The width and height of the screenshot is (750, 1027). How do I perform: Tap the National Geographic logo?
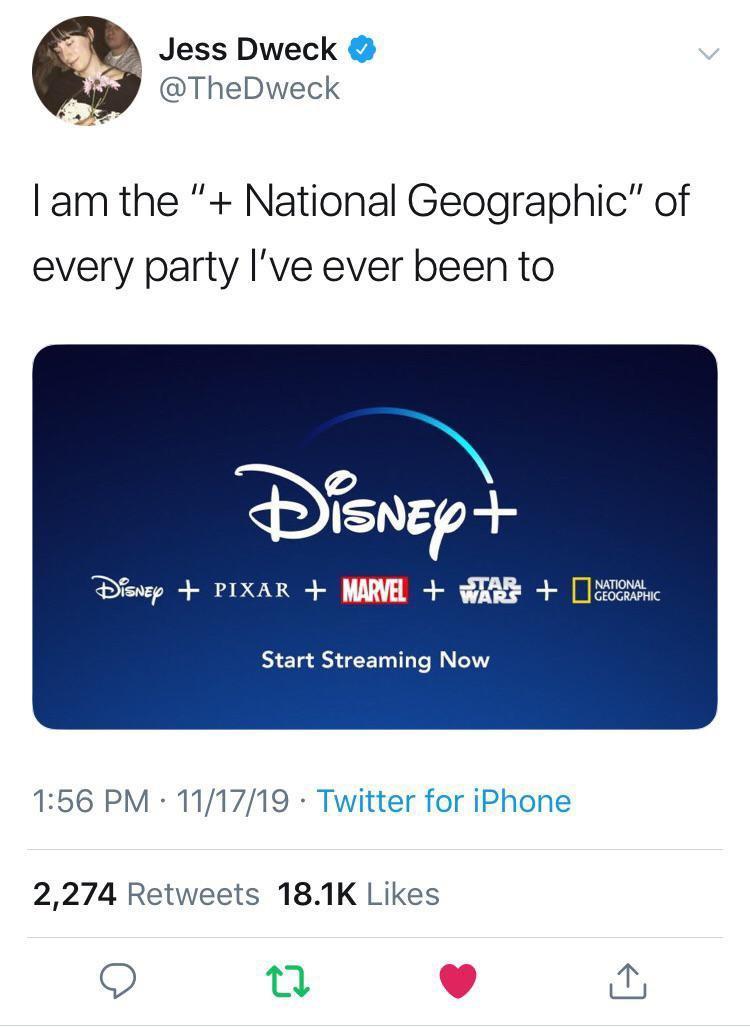click(614, 589)
